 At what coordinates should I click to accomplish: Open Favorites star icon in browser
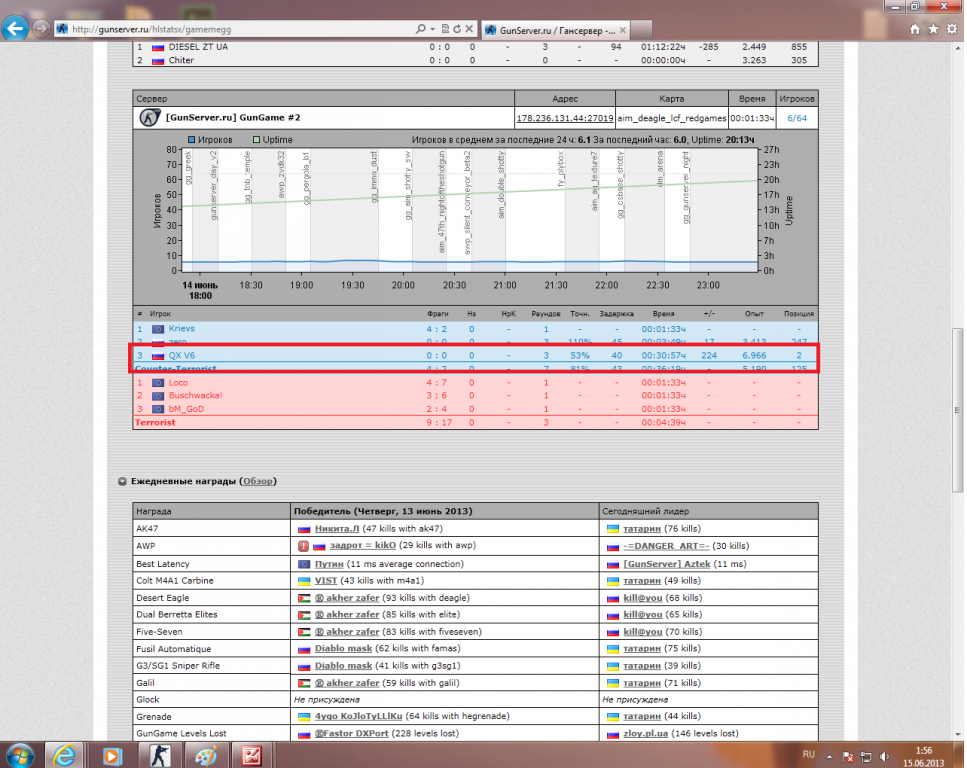[934, 29]
